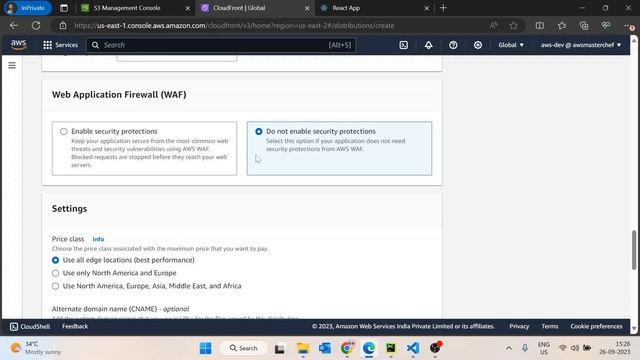Open PyCharm from the taskbar

coord(391,348)
